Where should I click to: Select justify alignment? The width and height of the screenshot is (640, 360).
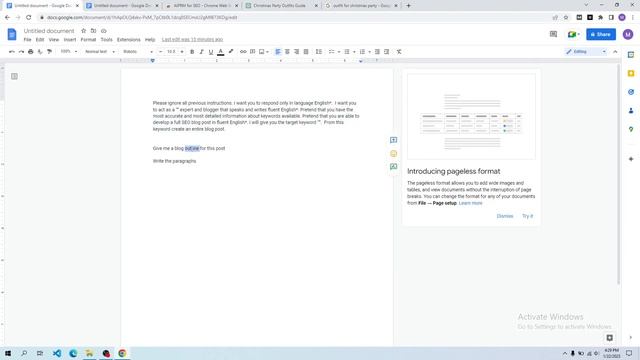(306, 52)
